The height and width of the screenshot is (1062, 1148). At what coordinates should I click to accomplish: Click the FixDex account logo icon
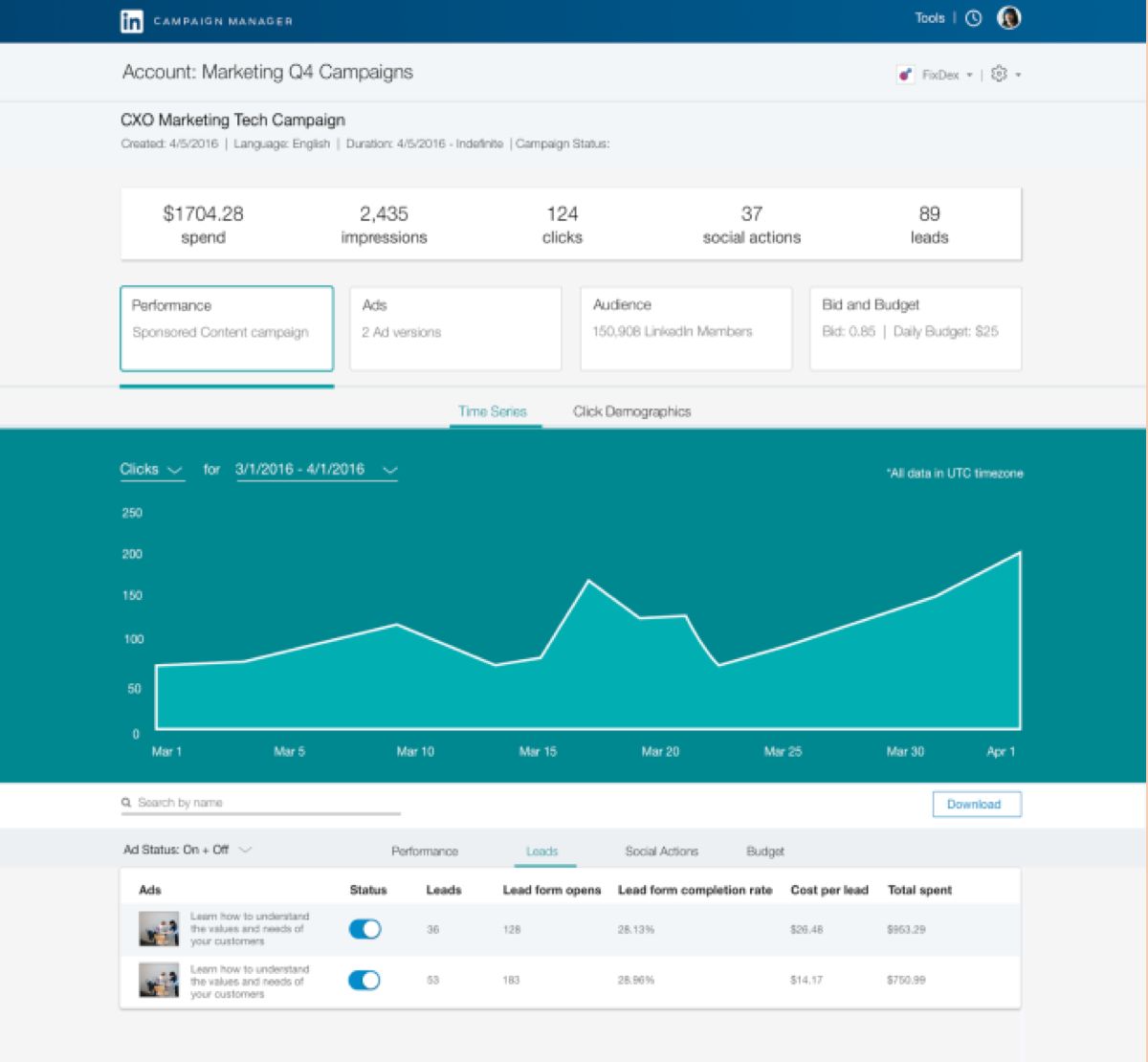click(905, 75)
